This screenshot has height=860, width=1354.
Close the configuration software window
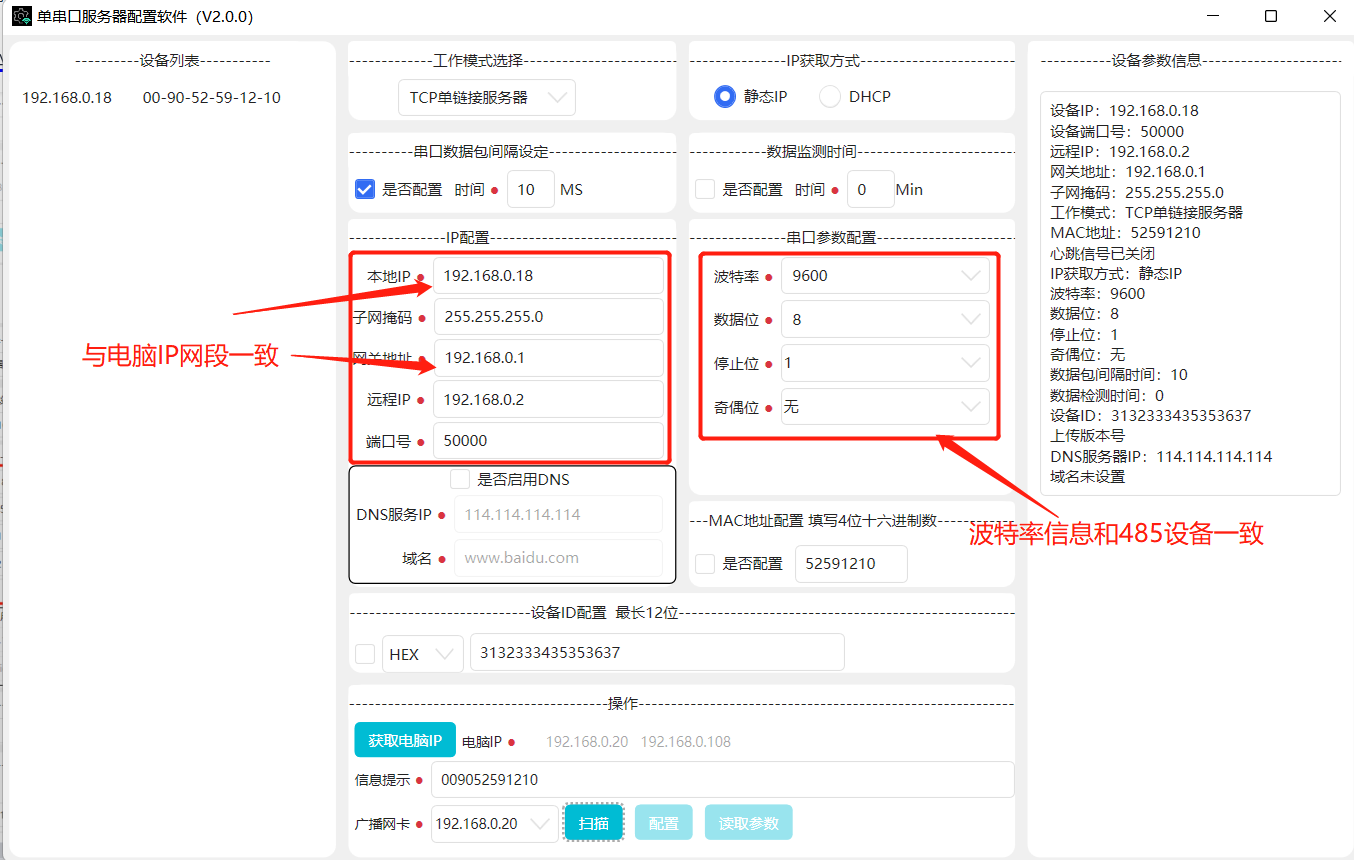[1329, 16]
